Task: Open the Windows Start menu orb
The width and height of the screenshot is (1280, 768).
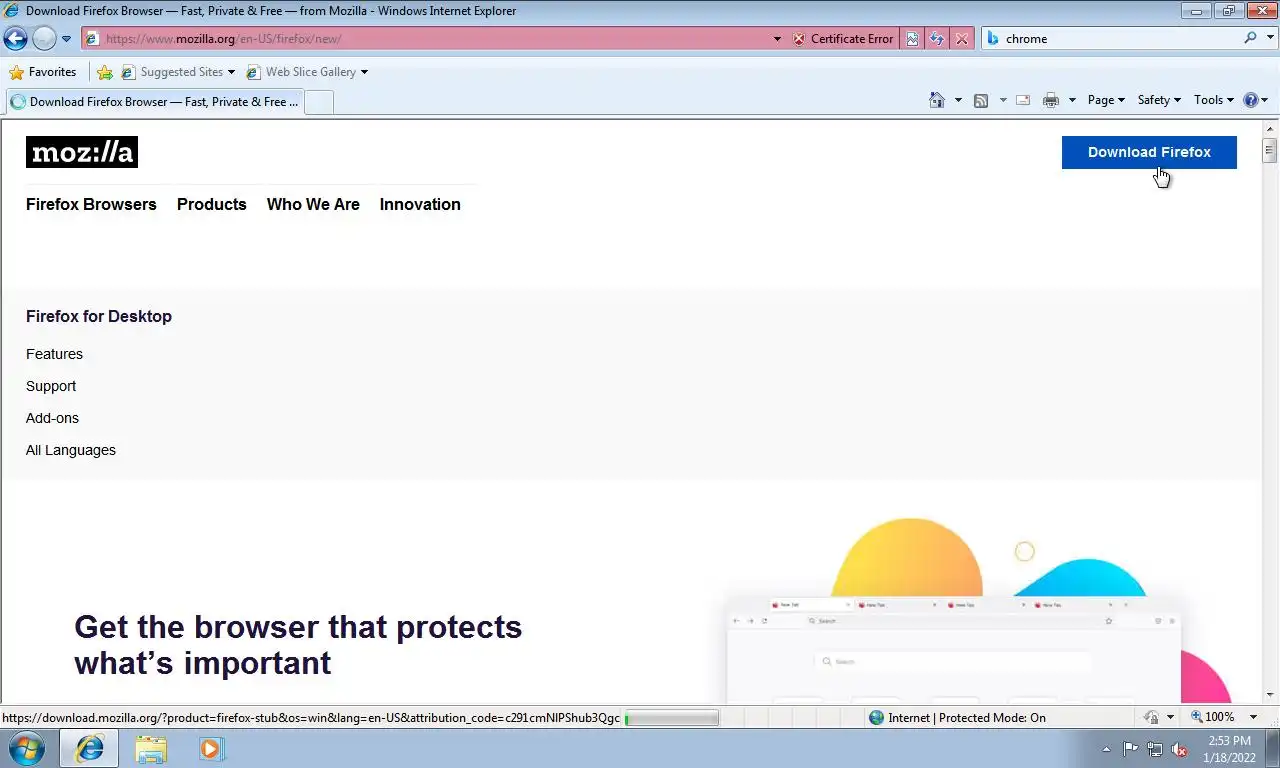Action: 26,748
